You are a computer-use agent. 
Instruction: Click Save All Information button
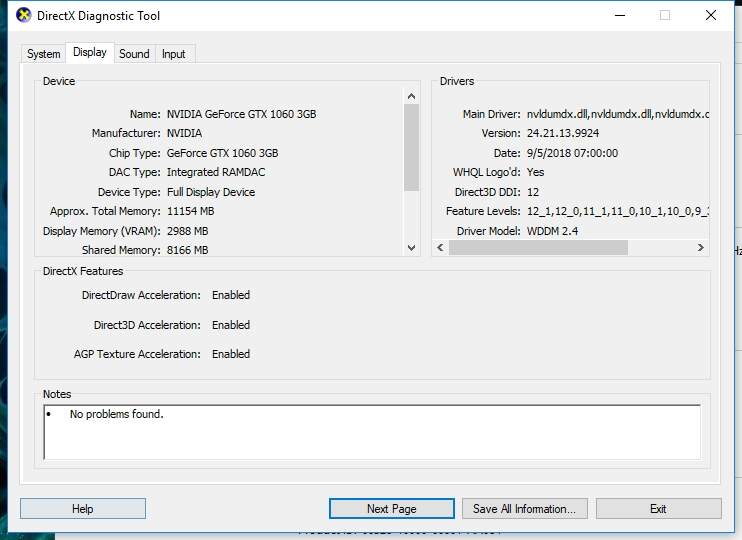click(x=525, y=509)
